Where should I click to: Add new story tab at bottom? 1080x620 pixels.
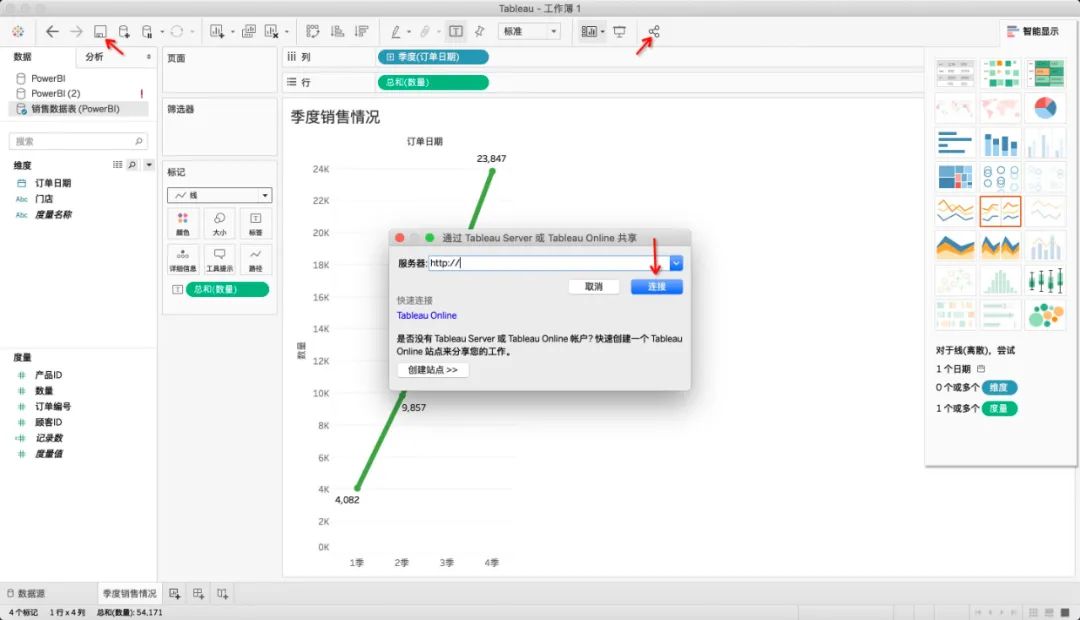coord(222,593)
